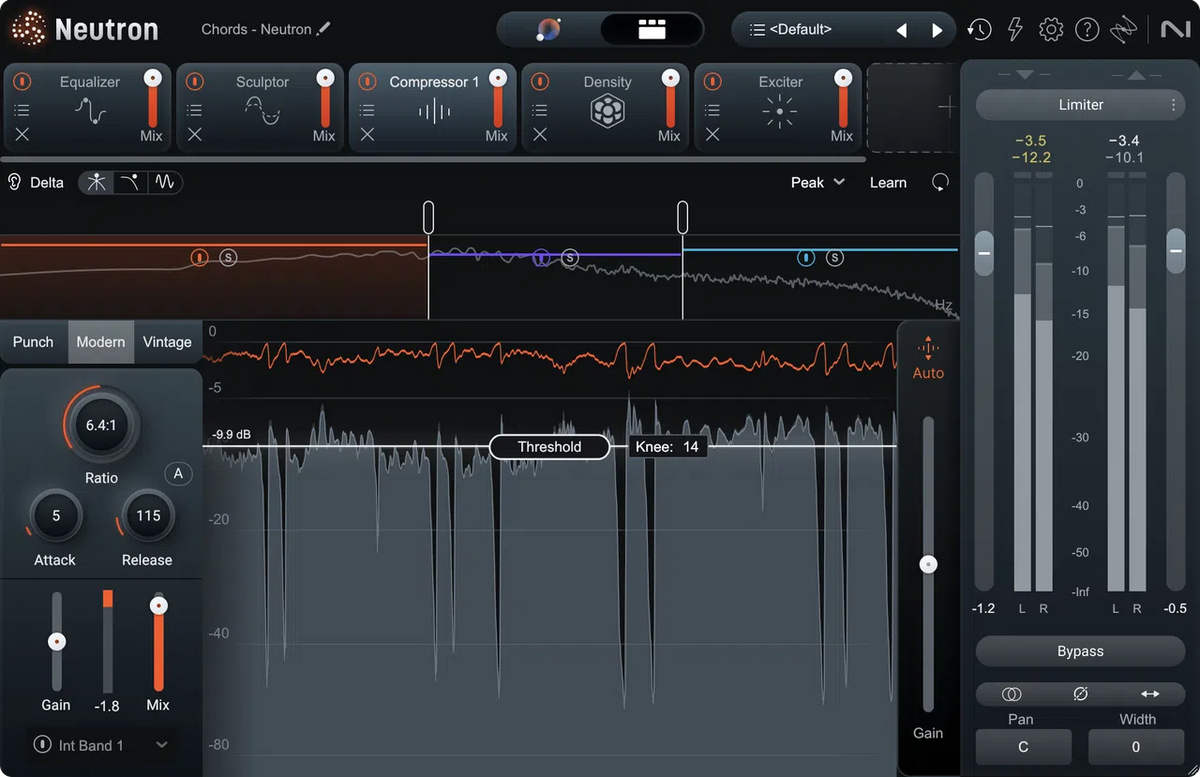Viewport: 1200px width, 777px height.
Task: Solo the middle compressor band
Action: click(569, 257)
